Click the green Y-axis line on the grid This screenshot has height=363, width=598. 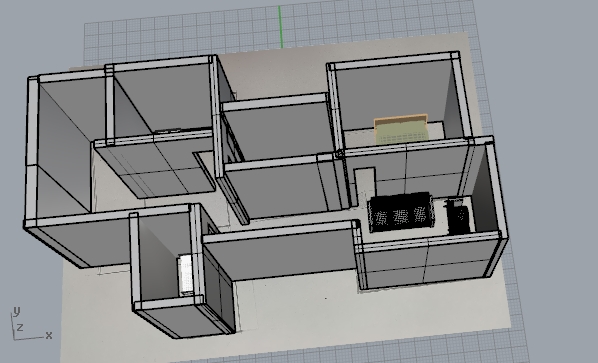tap(280, 27)
